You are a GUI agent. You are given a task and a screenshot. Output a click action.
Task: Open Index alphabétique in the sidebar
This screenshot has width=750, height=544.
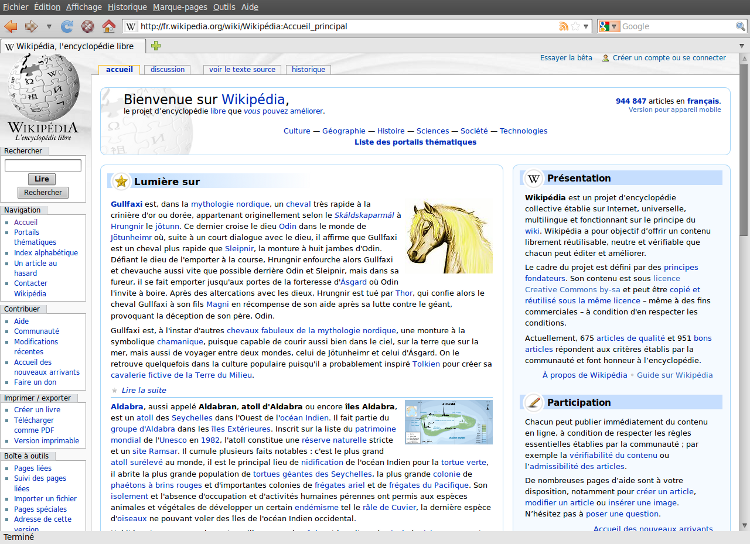(46, 253)
